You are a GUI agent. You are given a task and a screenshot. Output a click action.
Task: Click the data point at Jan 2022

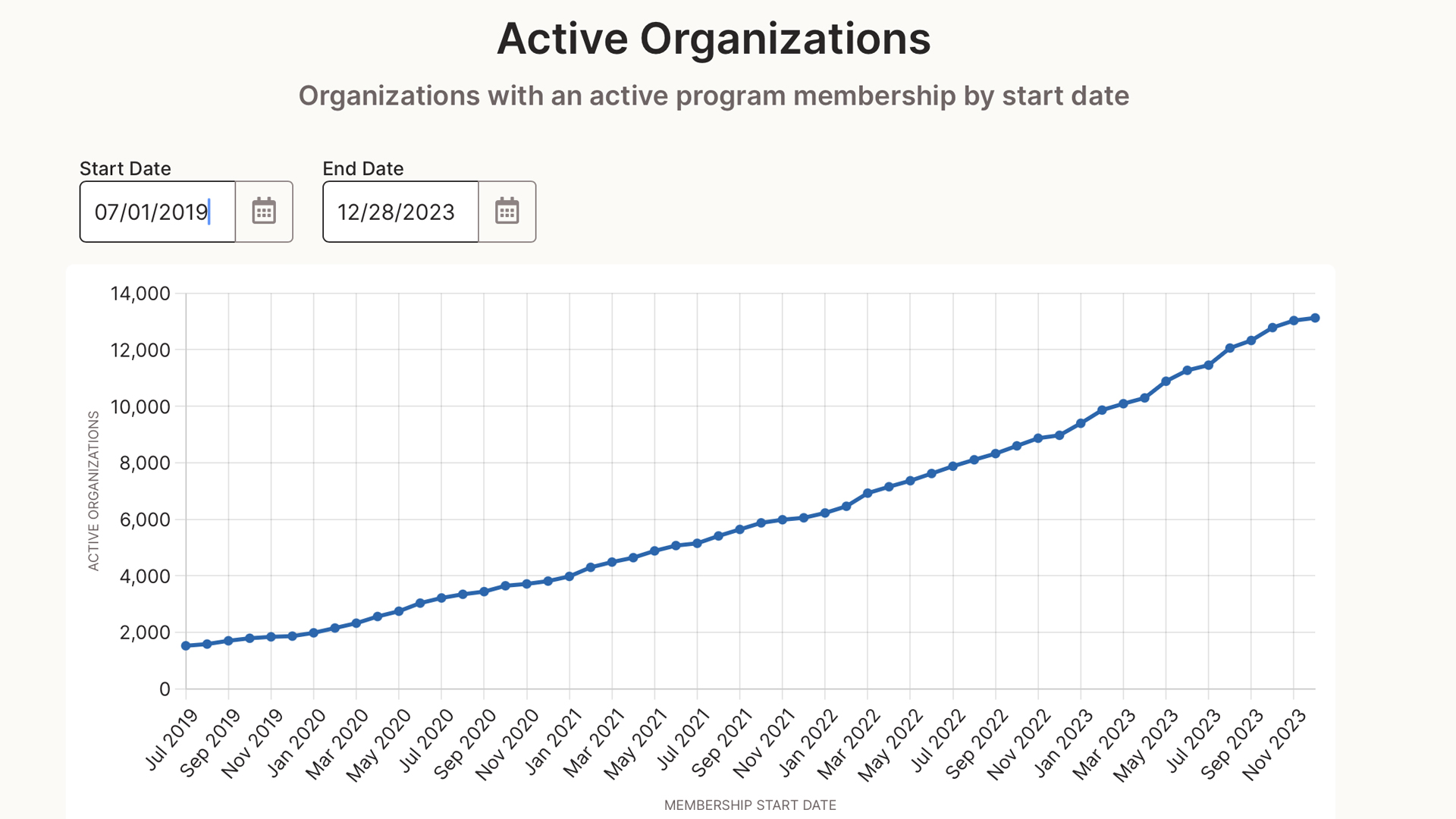(825, 513)
